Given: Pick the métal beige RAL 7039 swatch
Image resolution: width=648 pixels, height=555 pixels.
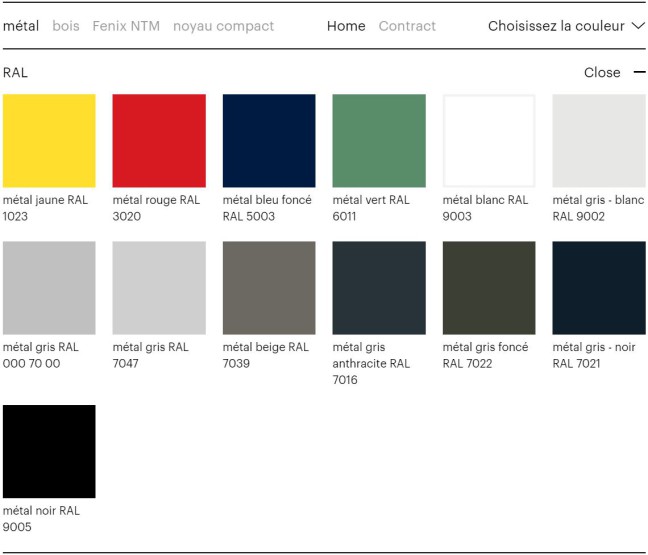Looking at the screenshot, I should click(x=269, y=288).
